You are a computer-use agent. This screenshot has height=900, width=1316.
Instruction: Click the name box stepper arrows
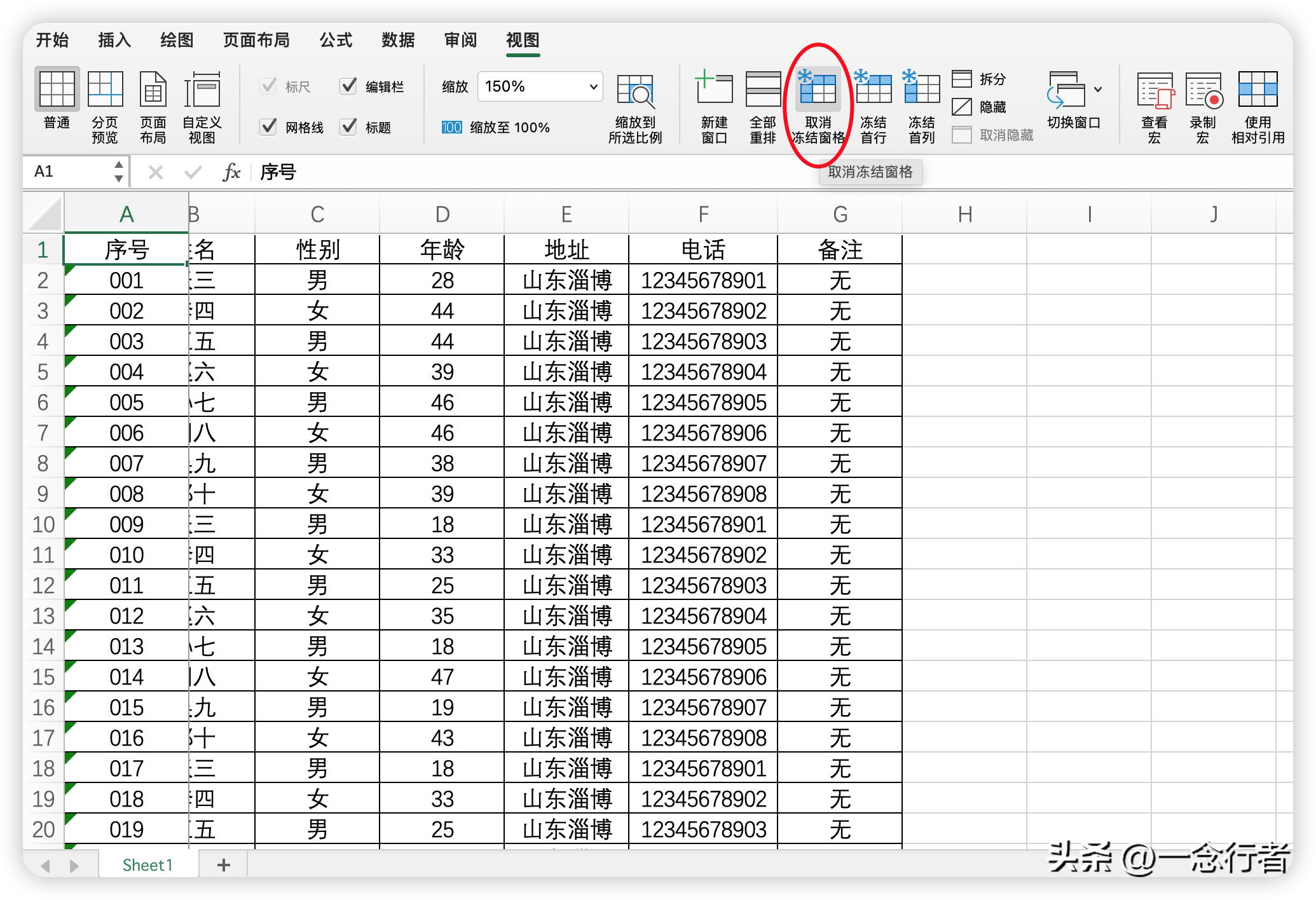point(119,172)
